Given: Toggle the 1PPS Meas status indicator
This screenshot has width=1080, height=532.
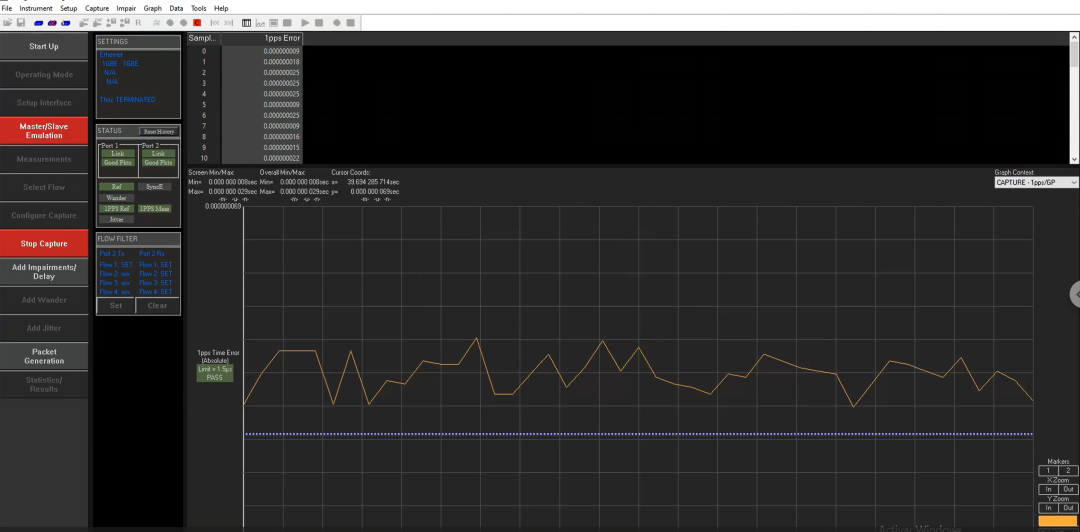Looking at the screenshot, I should click(153, 208).
